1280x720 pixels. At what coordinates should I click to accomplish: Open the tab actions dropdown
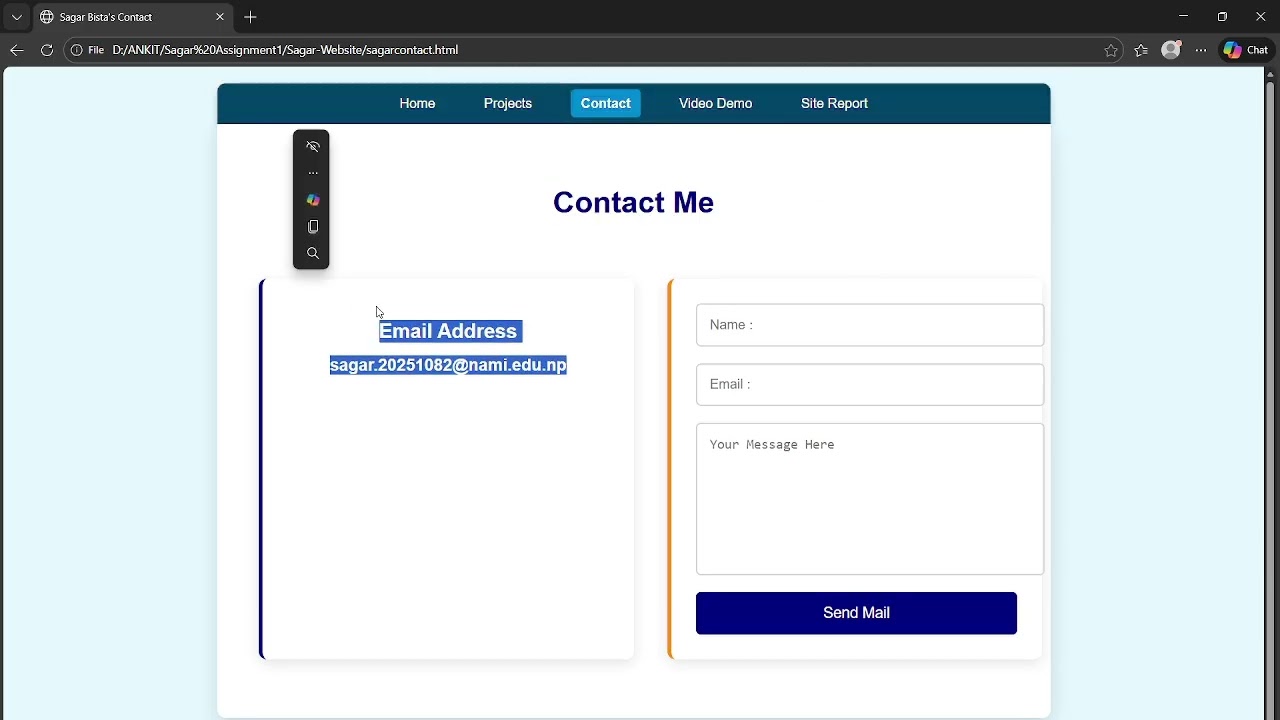point(16,17)
